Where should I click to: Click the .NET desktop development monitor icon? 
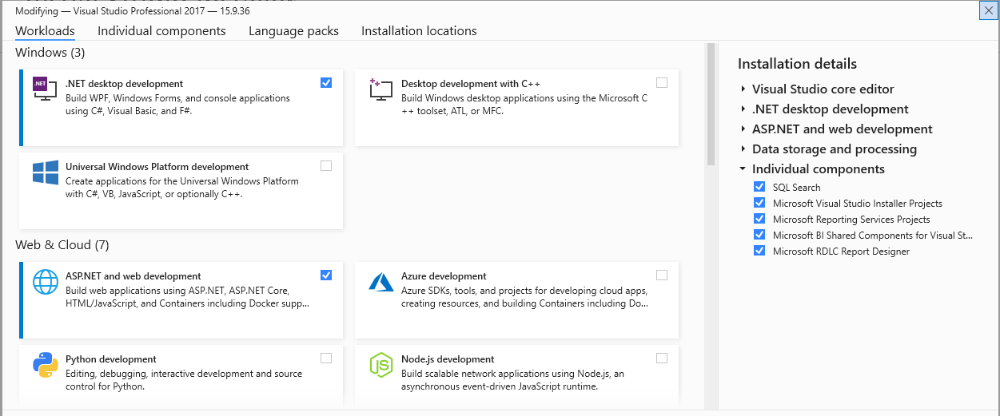(45, 89)
